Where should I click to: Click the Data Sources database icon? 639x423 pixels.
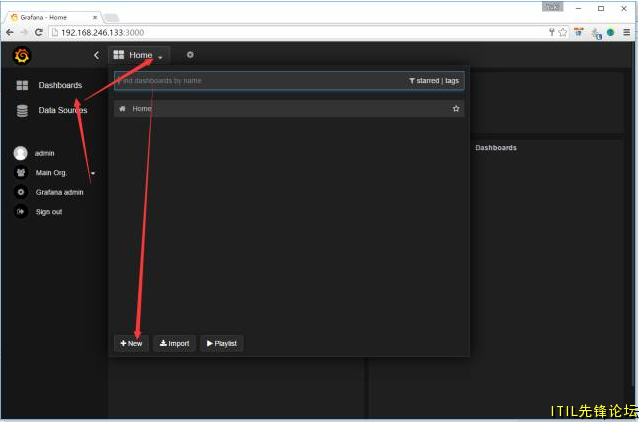coord(22,110)
